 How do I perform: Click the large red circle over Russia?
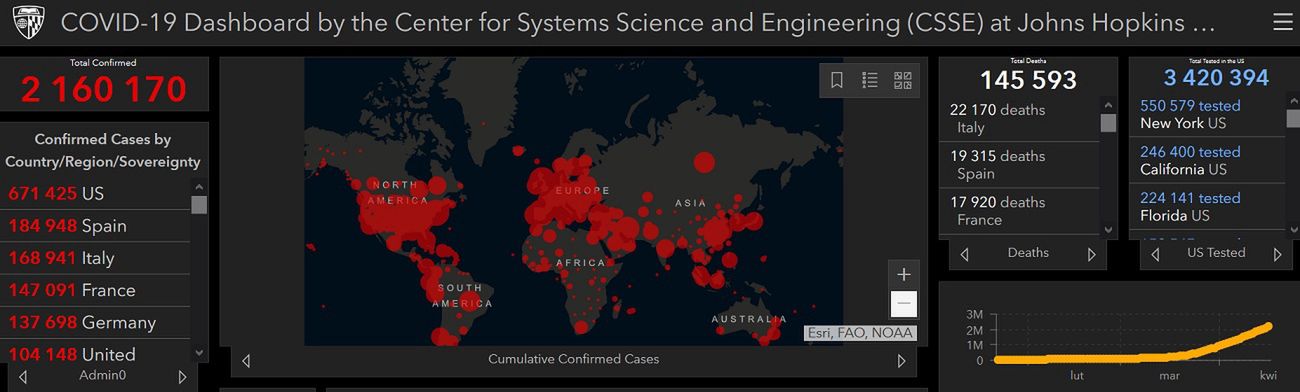(x=704, y=162)
